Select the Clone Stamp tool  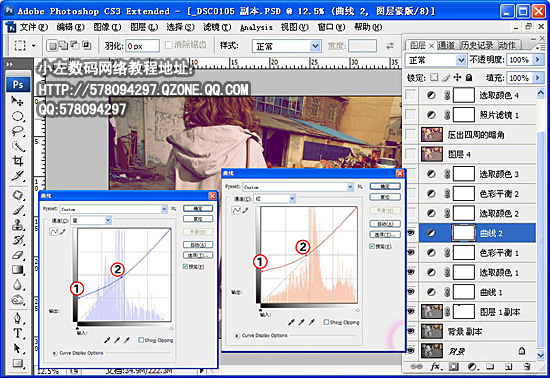pyautogui.click(x=18, y=225)
